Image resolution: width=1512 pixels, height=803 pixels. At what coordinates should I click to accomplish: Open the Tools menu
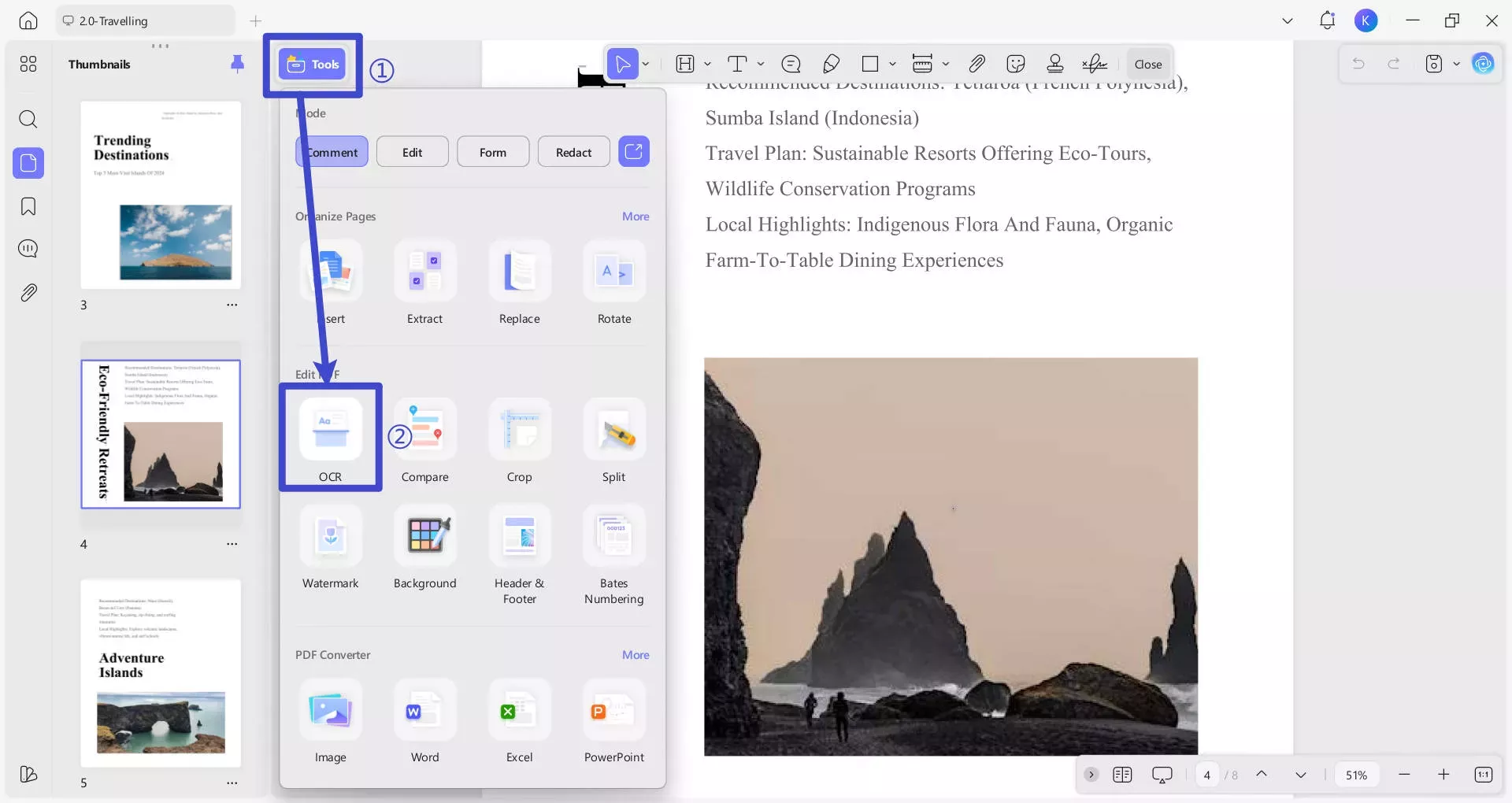click(313, 65)
